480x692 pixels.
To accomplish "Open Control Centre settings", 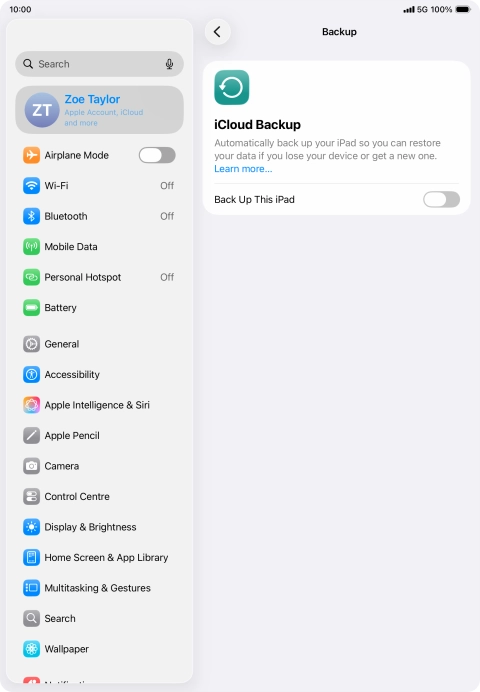I will click(x=100, y=496).
